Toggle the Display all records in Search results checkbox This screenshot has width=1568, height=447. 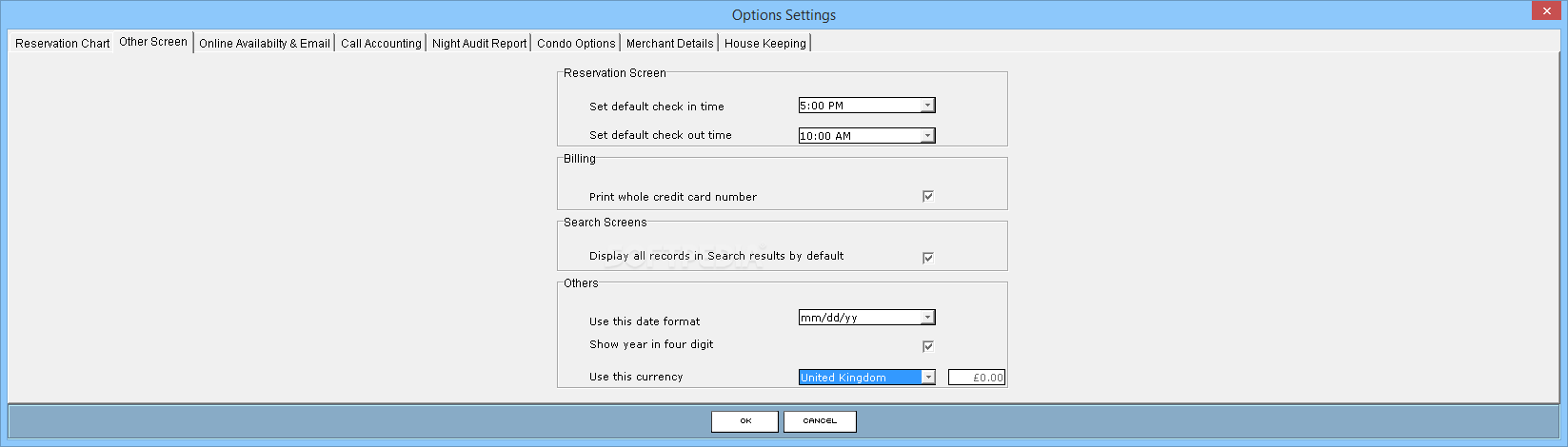pyautogui.click(x=928, y=257)
